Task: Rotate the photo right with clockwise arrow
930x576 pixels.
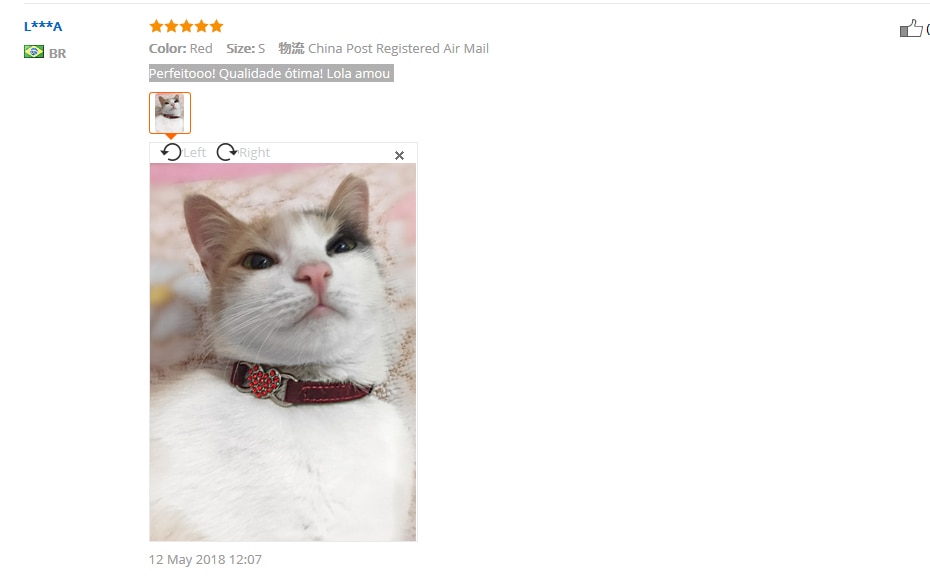Action: pos(226,152)
